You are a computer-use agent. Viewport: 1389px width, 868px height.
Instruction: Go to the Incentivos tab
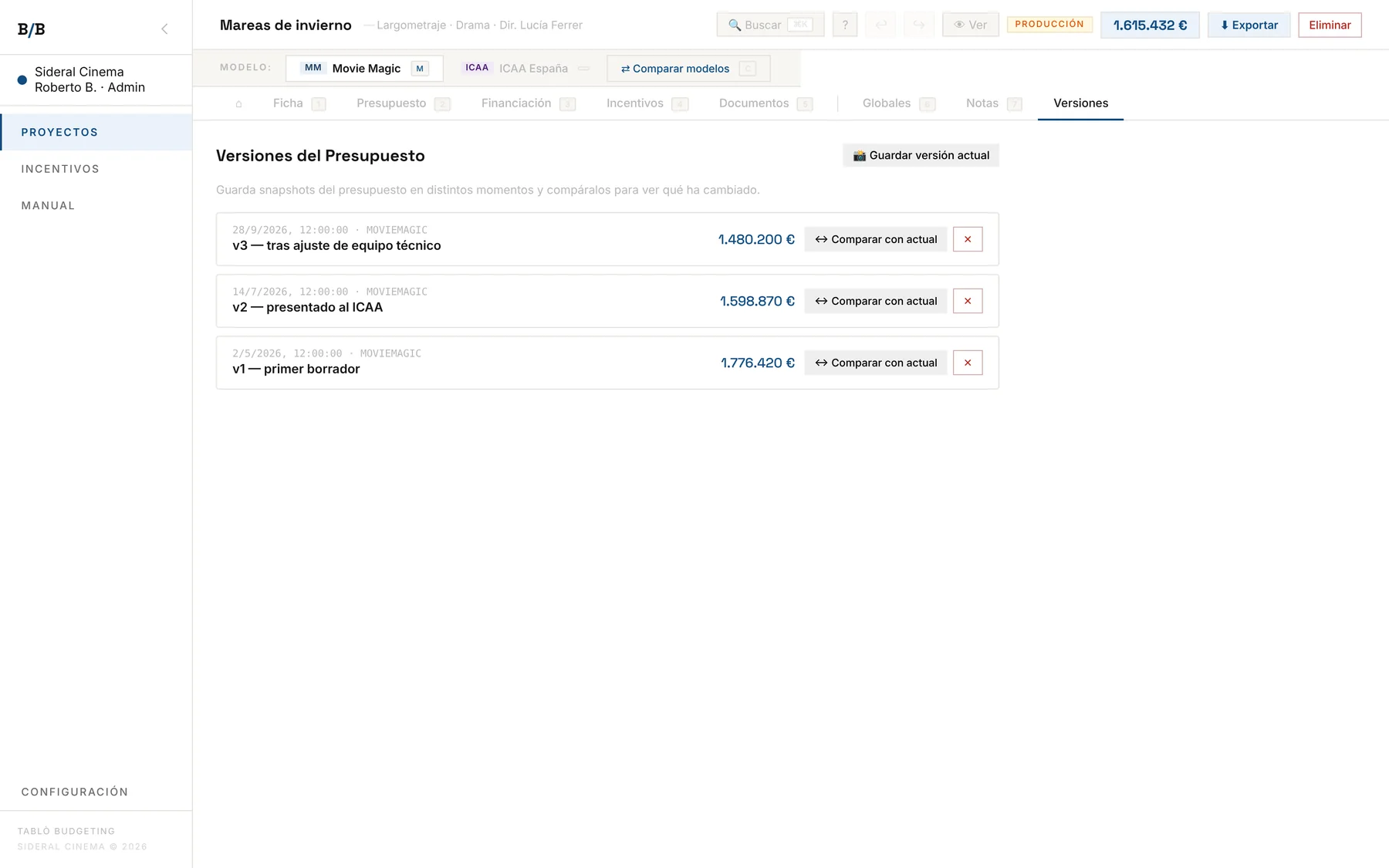(x=647, y=103)
